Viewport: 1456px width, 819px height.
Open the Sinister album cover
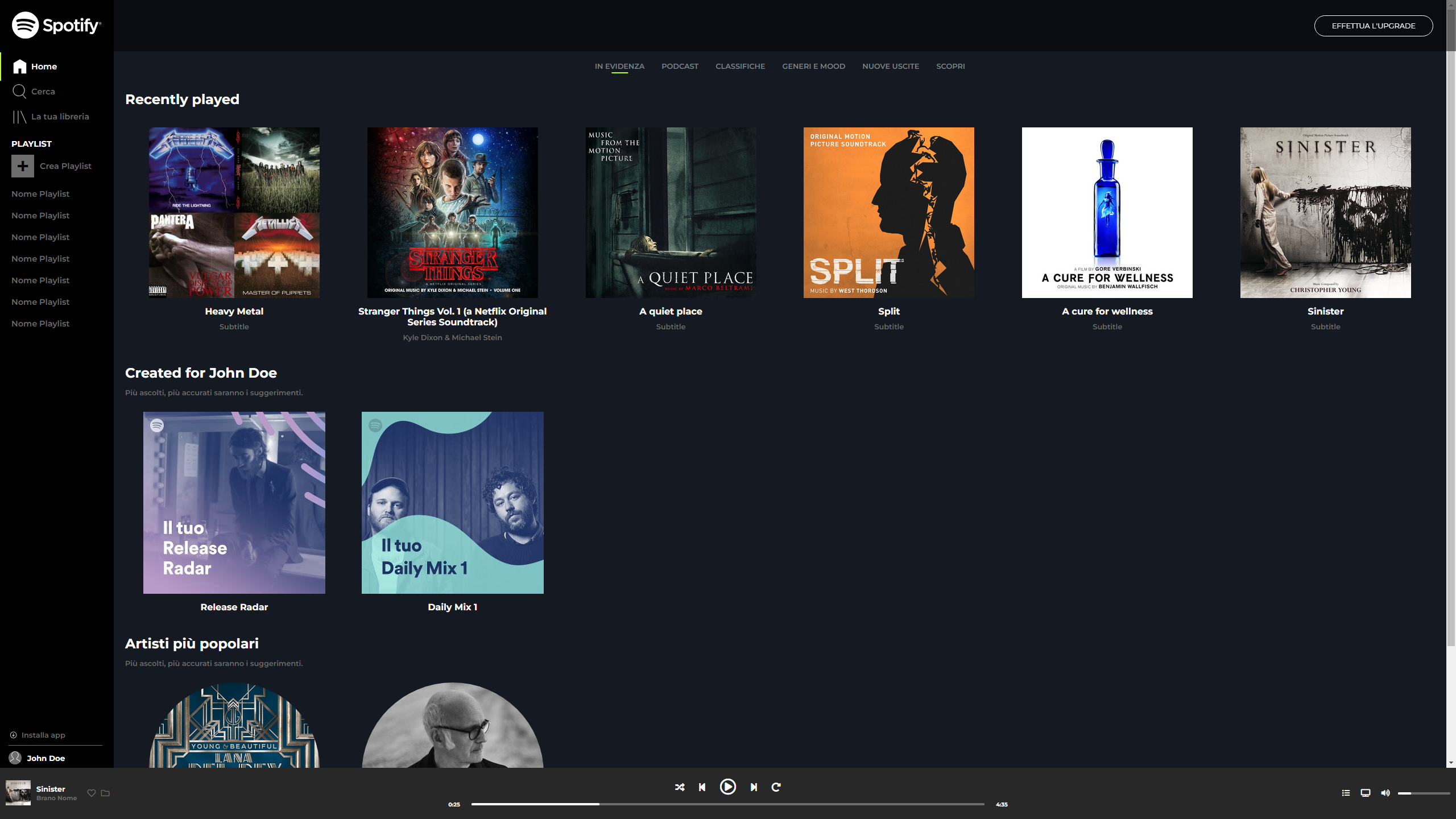click(1326, 213)
